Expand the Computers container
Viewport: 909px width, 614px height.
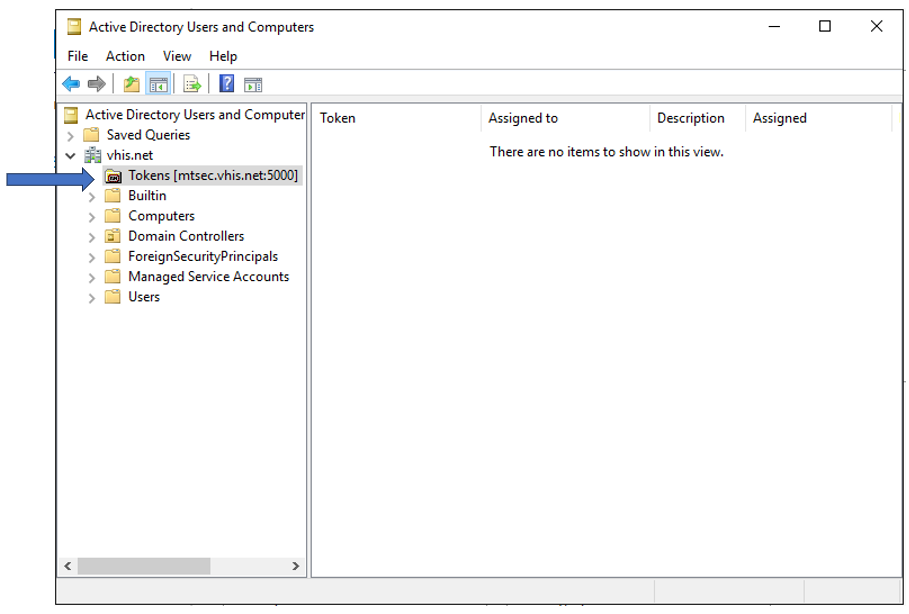(92, 217)
